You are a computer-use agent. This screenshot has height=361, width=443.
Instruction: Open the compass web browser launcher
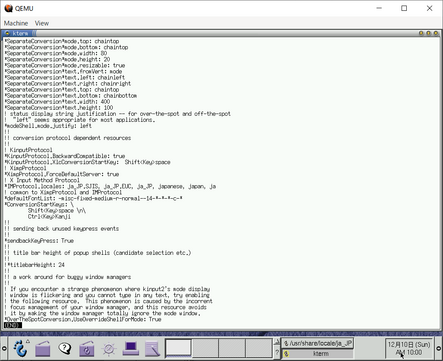click(109, 349)
